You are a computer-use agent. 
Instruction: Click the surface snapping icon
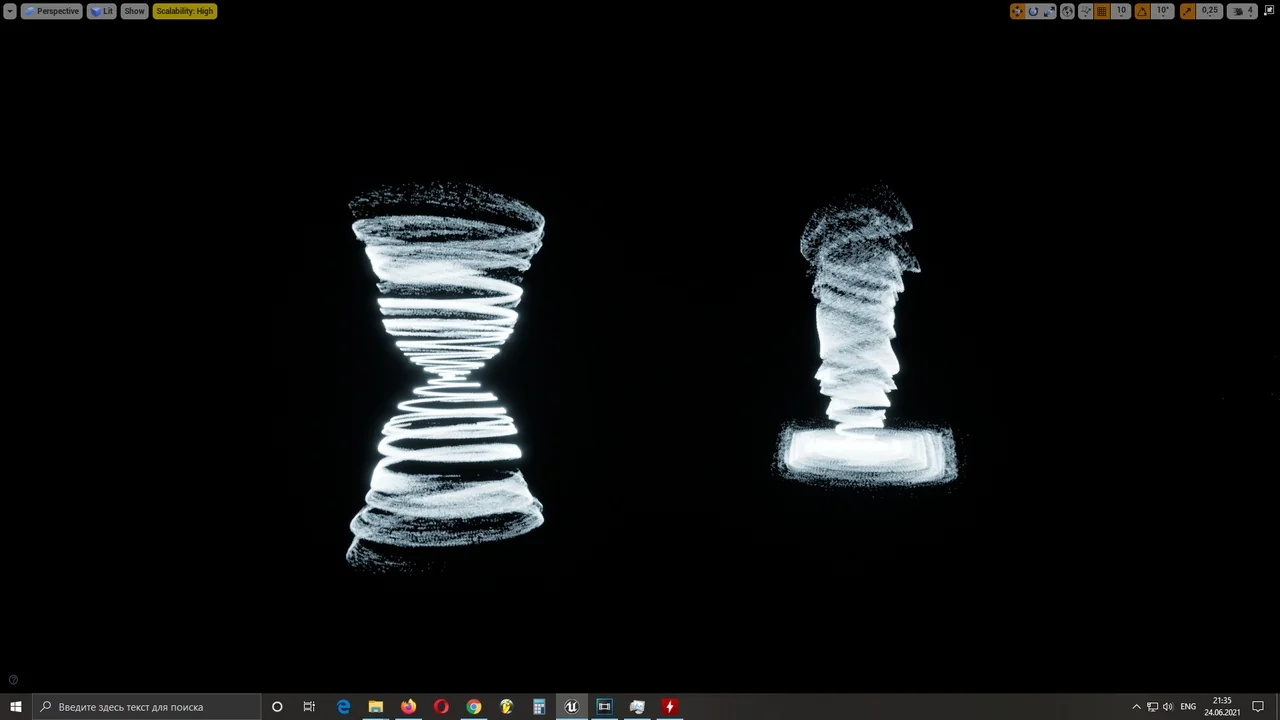1085,11
